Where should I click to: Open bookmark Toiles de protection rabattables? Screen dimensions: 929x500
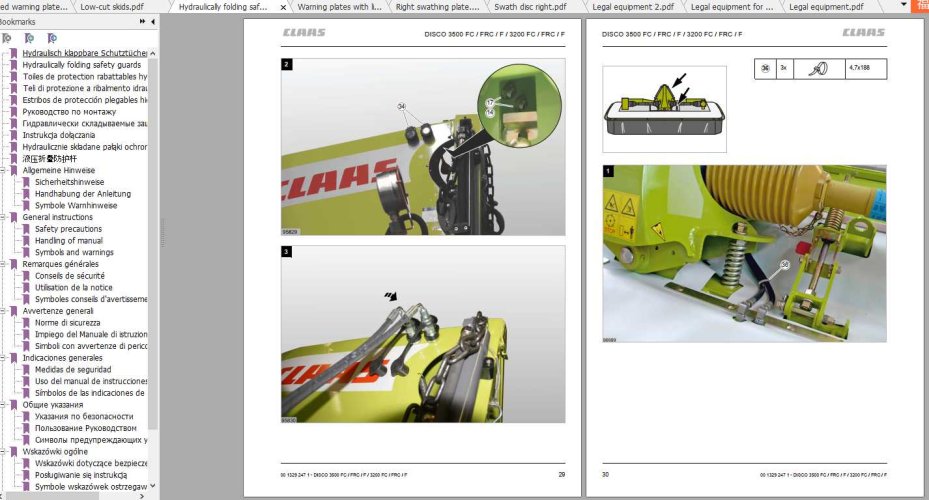coord(85,76)
